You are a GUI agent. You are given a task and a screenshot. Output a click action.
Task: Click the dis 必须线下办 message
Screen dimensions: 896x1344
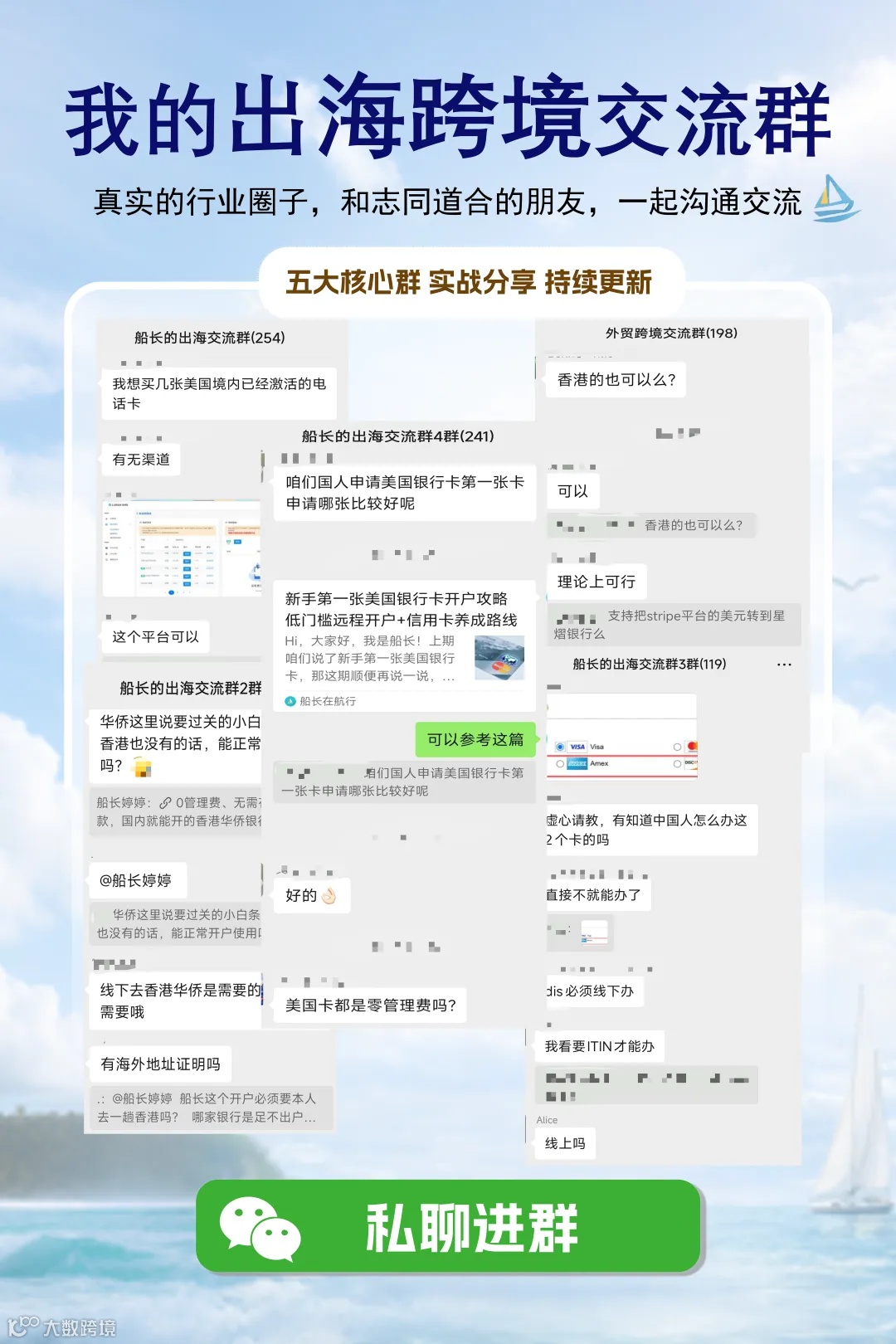[595, 991]
